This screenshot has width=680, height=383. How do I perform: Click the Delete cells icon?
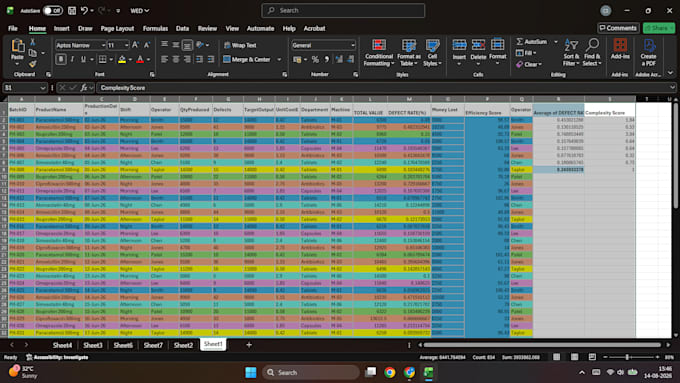(478, 46)
